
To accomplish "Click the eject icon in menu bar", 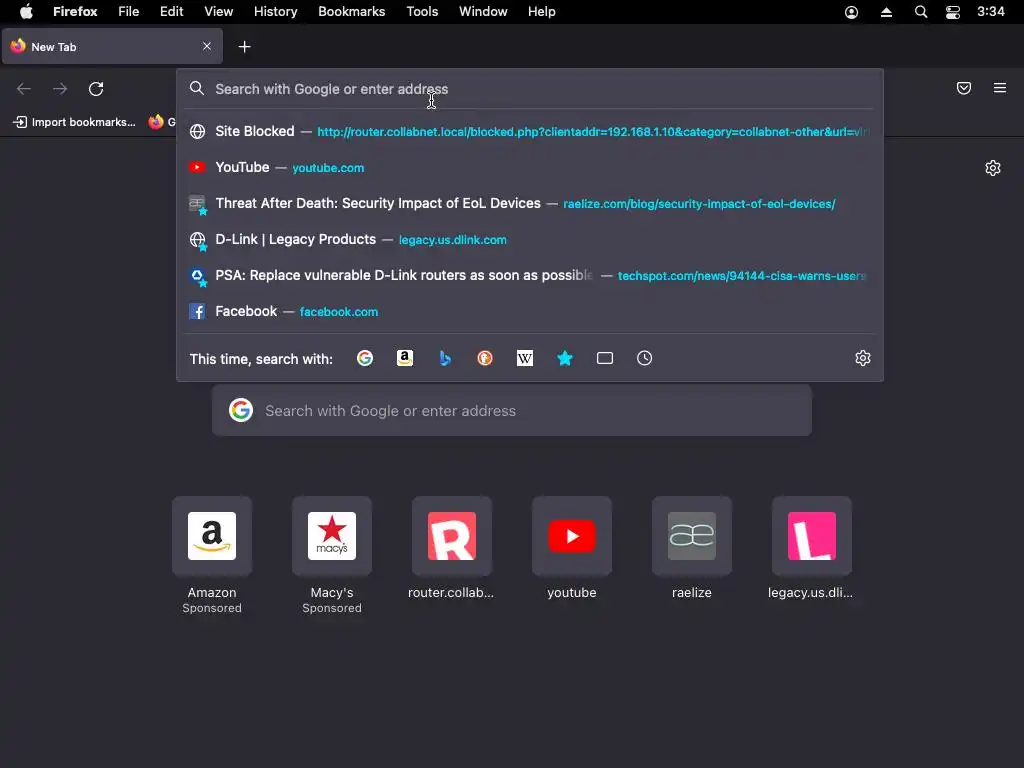I will coord(886,12).
